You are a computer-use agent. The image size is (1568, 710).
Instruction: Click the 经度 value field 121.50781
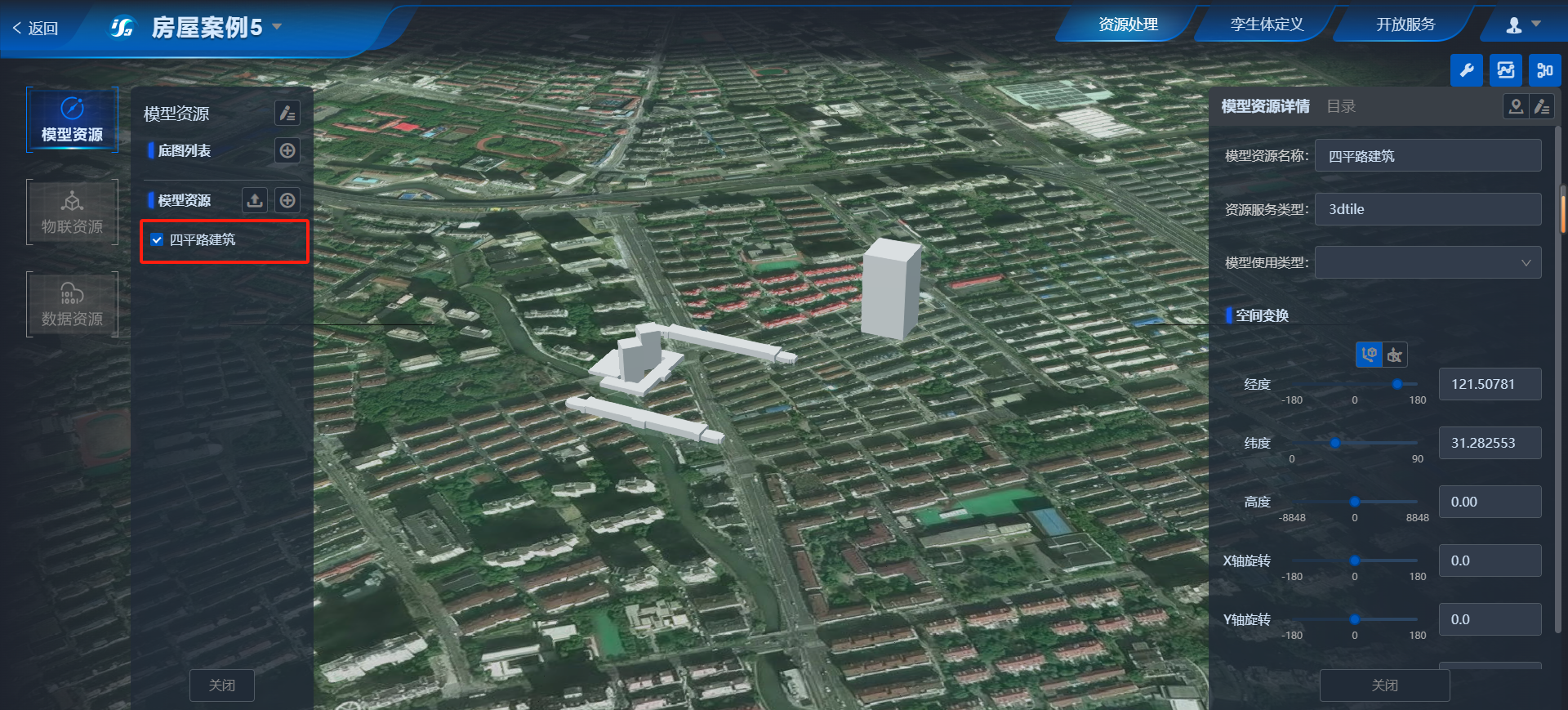1490,384
